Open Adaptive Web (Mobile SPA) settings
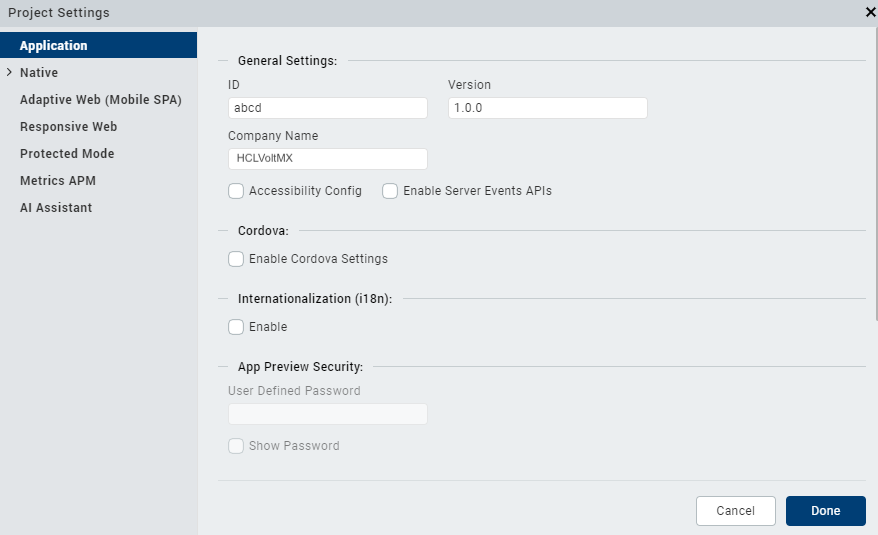The height and width of the screenshot is (535, 878). tap(101, 100)
